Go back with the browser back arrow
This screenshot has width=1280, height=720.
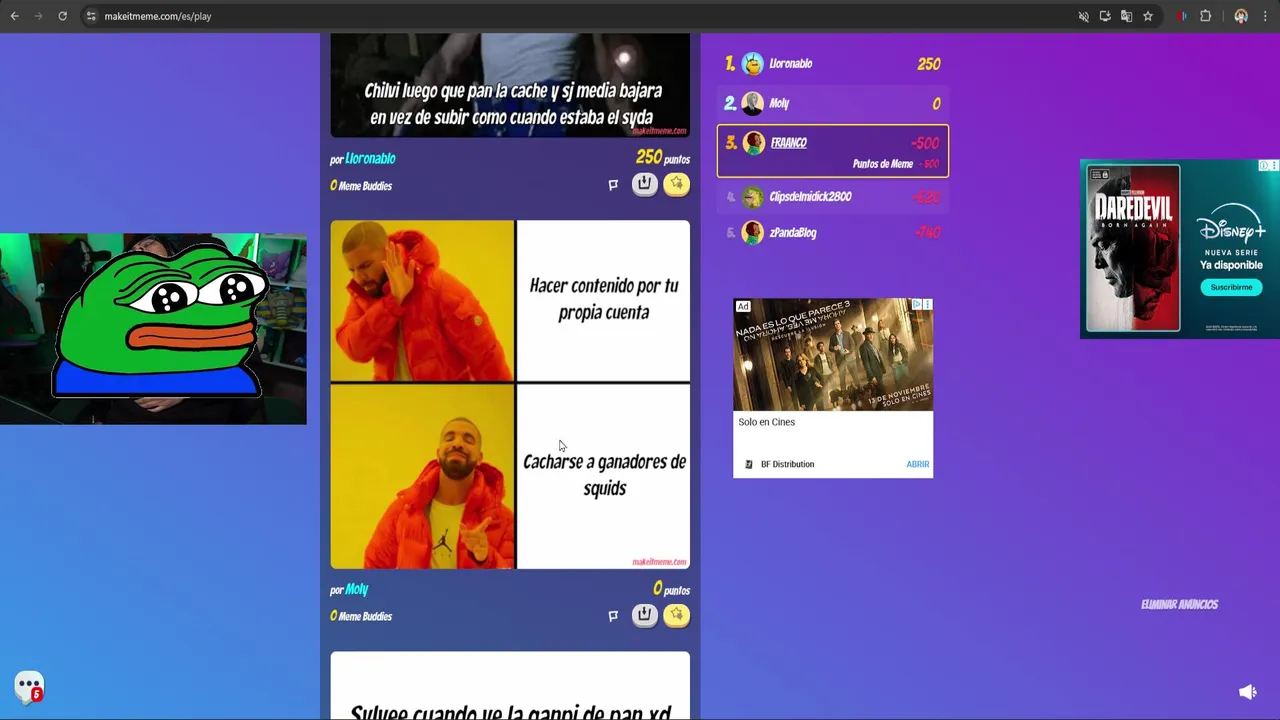click(15, 16)
